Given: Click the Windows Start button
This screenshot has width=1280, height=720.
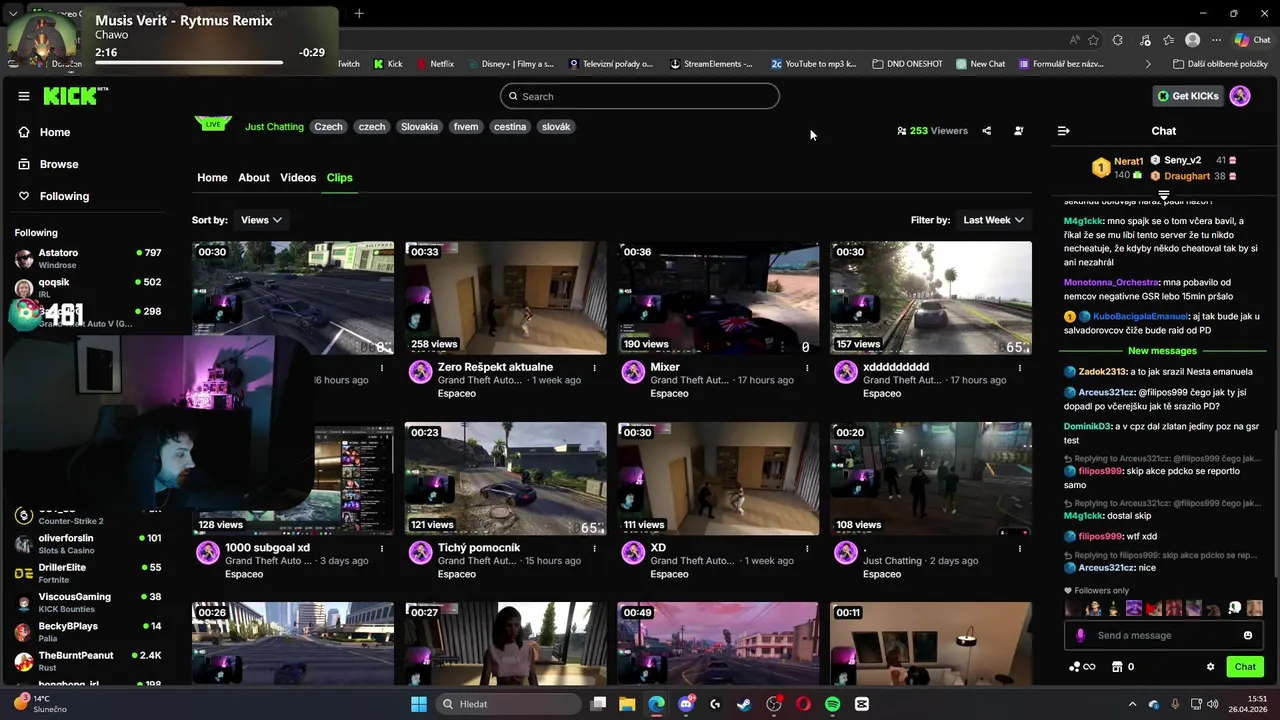Looking at the screenshot, I should [x=419, y=704].
